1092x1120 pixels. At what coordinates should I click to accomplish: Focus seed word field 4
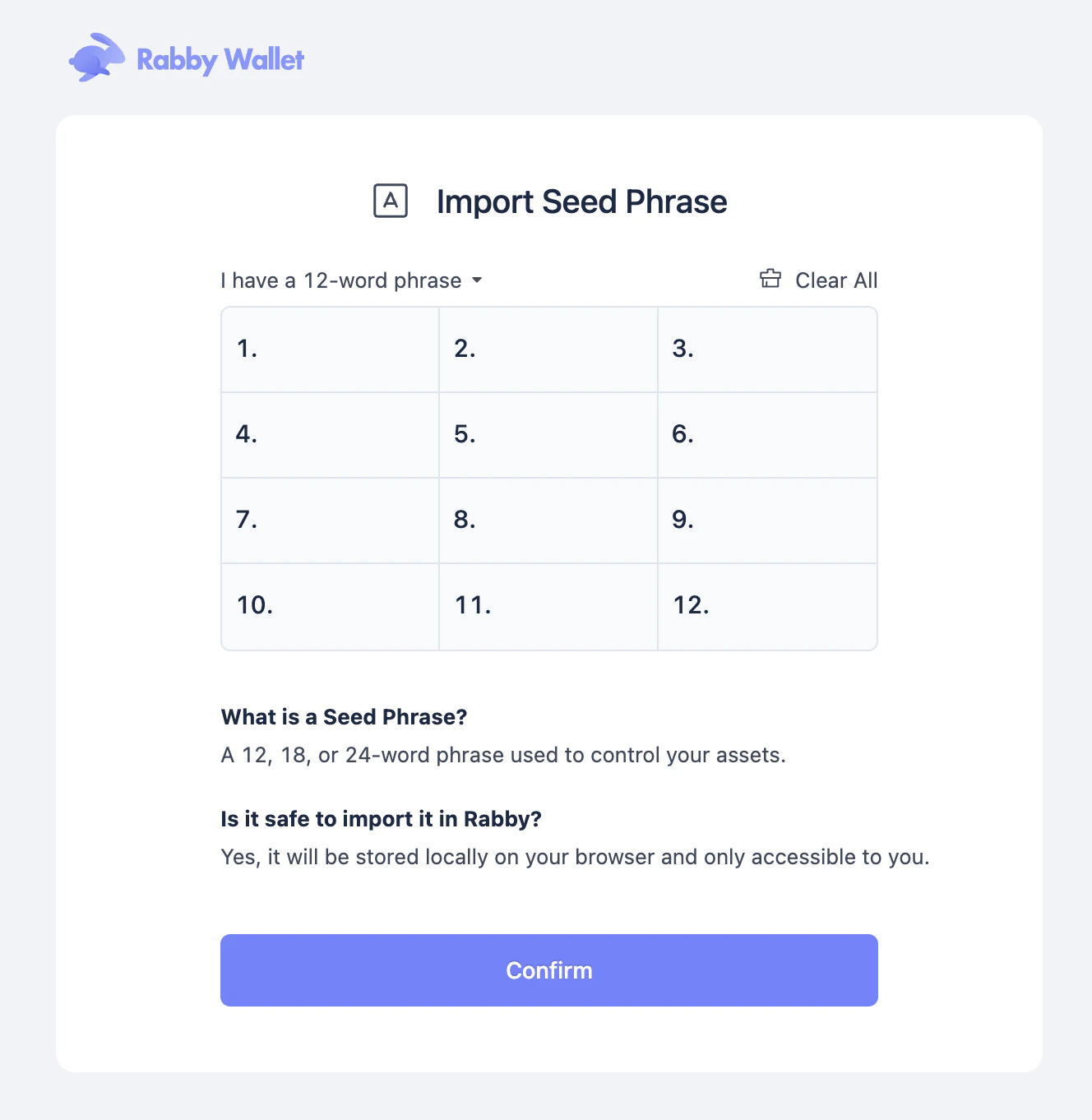tap(329, 435)
